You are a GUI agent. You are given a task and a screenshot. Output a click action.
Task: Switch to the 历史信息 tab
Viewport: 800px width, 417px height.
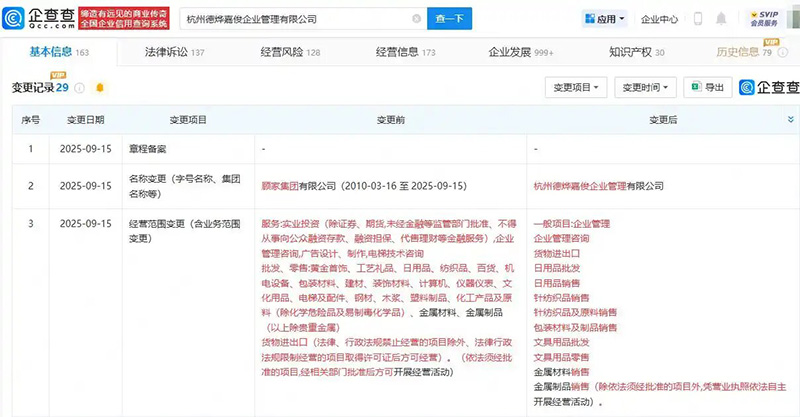[744, 52]
